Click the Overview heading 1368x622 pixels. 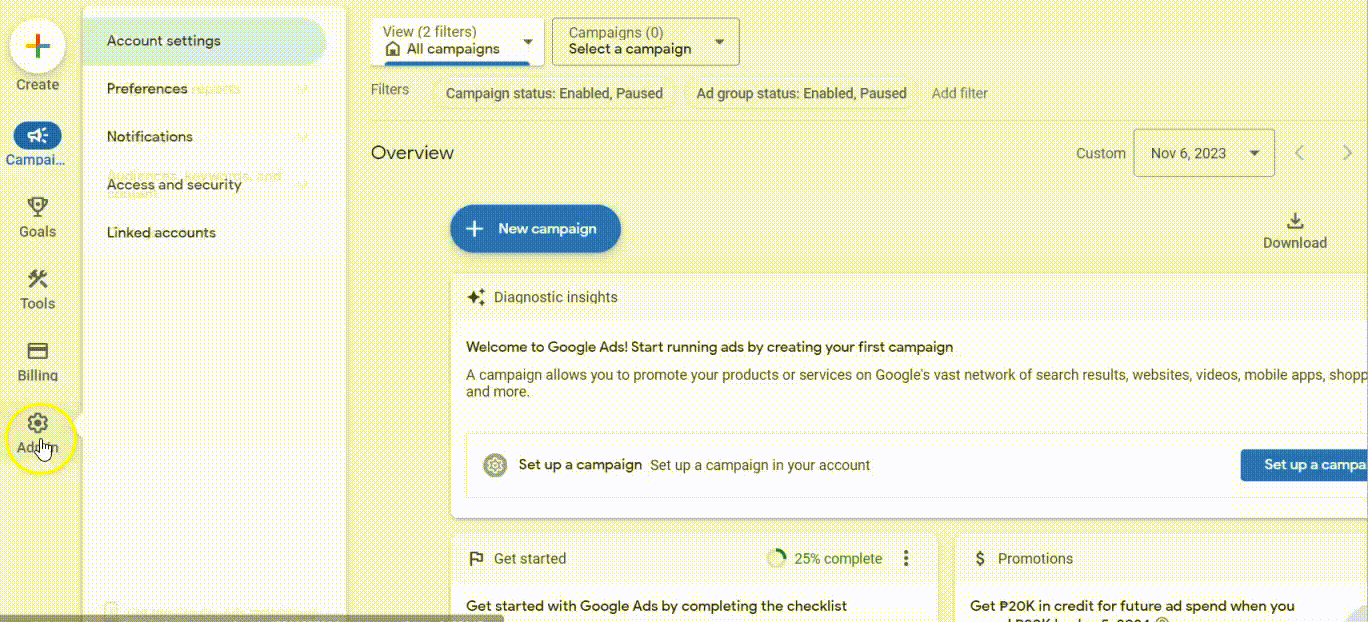pos(412,153)
